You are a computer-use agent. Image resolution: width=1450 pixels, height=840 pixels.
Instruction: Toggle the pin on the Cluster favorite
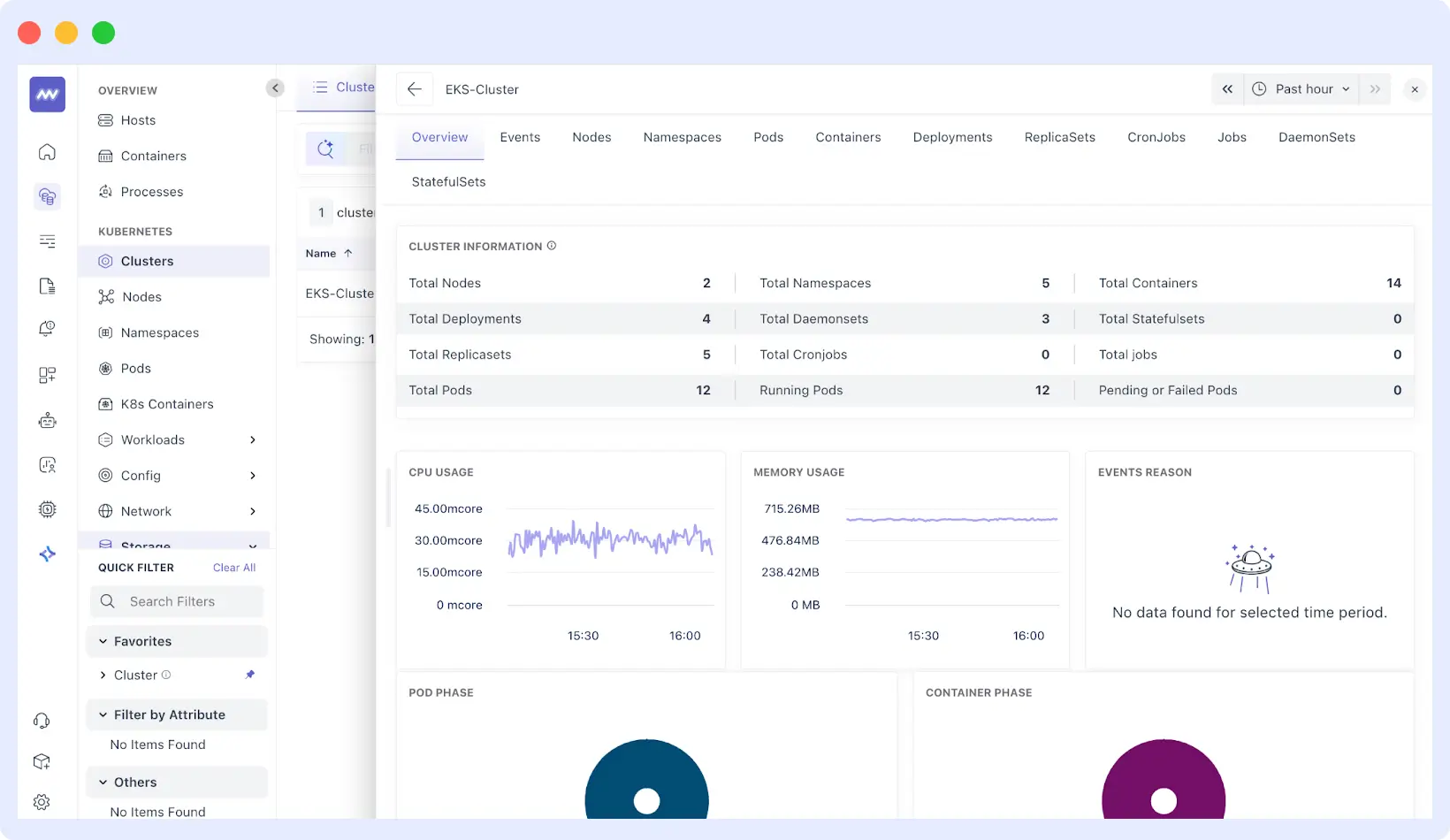(250, 675)
